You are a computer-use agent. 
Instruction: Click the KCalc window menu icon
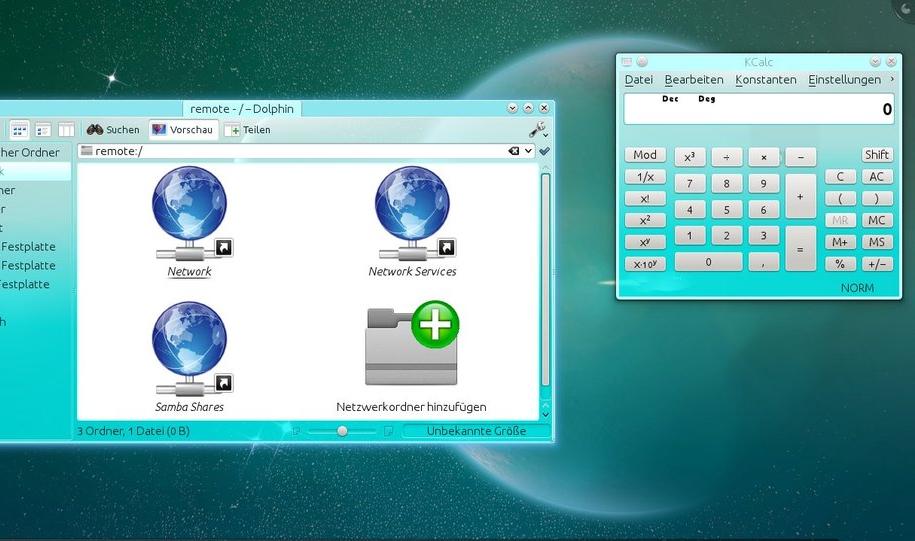coord(627,61)
